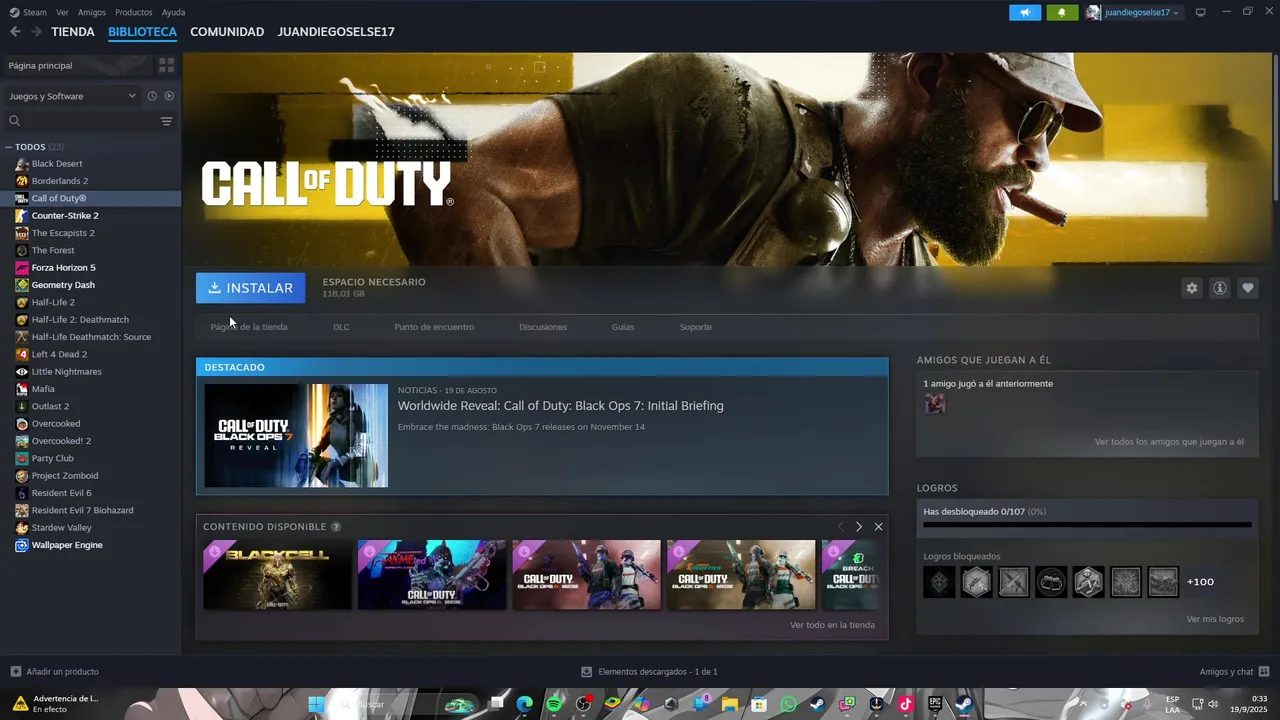Open the Punto de encuentro tab
Viewport: 1280px width, 720px height.
(x=434, y=327)
